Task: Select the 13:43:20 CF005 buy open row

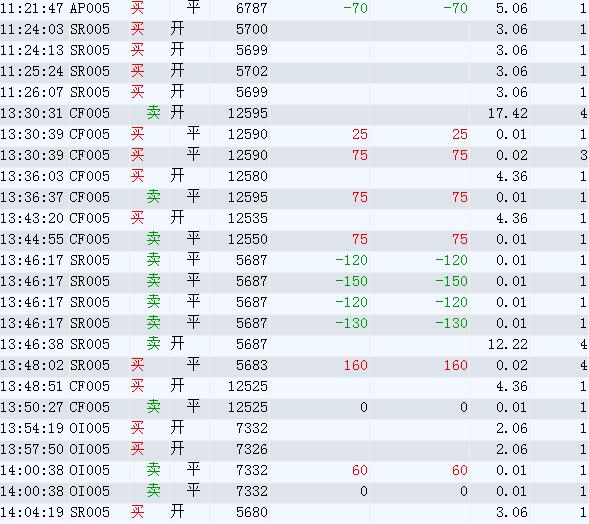Action: click(294, 218)
